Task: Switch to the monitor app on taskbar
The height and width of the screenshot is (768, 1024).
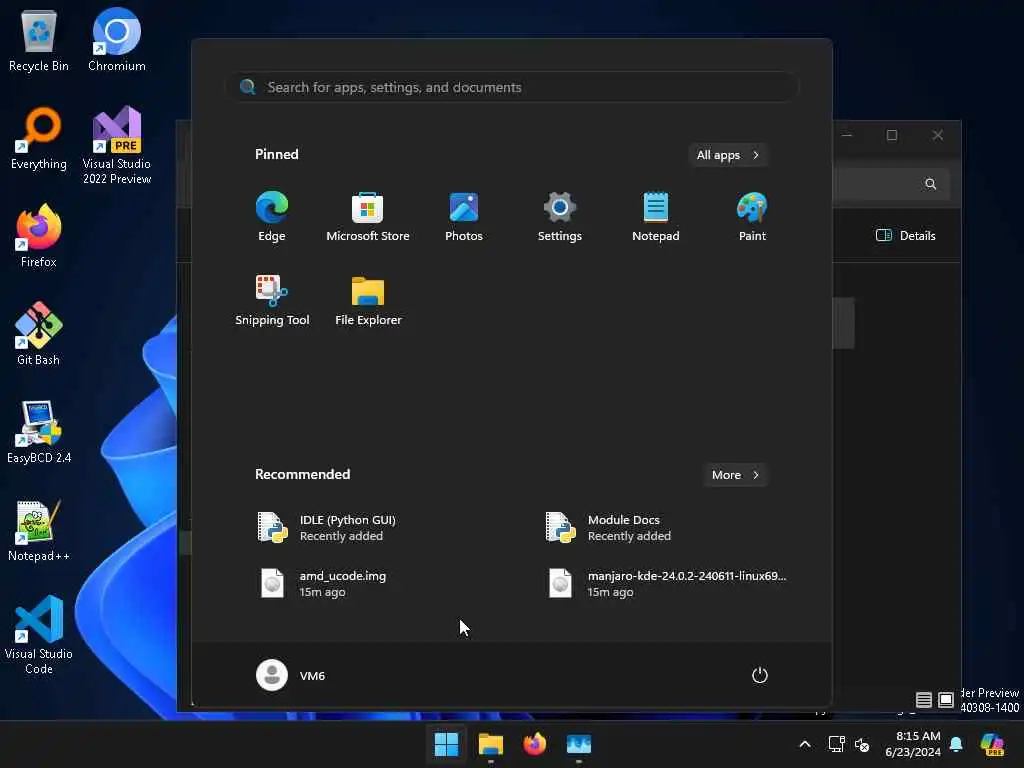Action: [579, 744]
